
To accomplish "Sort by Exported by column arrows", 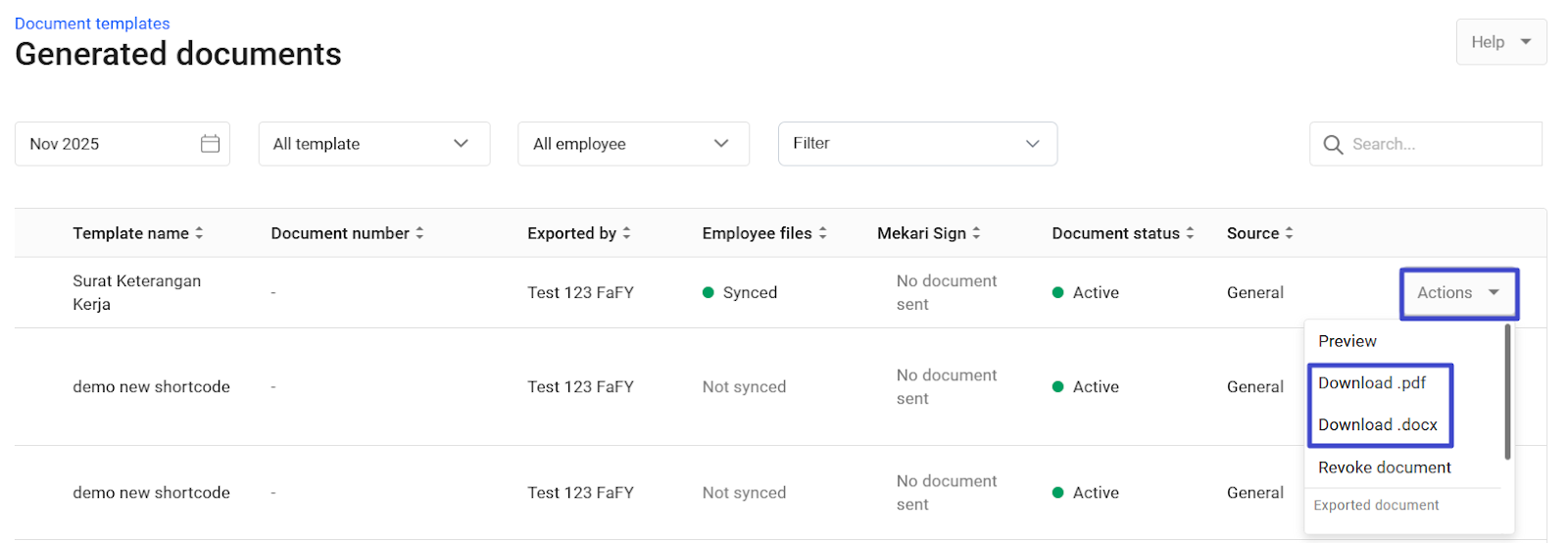I will (x=626, y=233).
